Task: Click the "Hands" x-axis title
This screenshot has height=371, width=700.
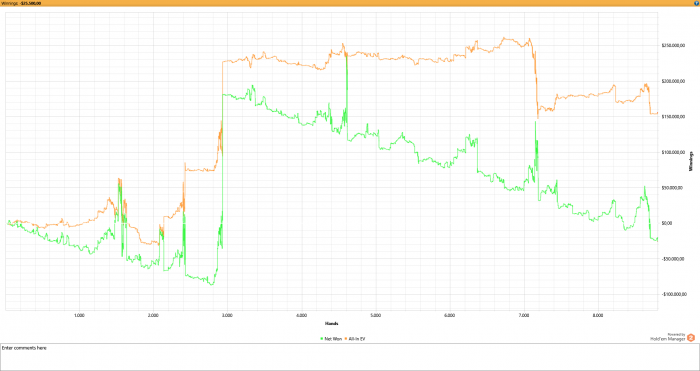Action: tap(331, 323)
